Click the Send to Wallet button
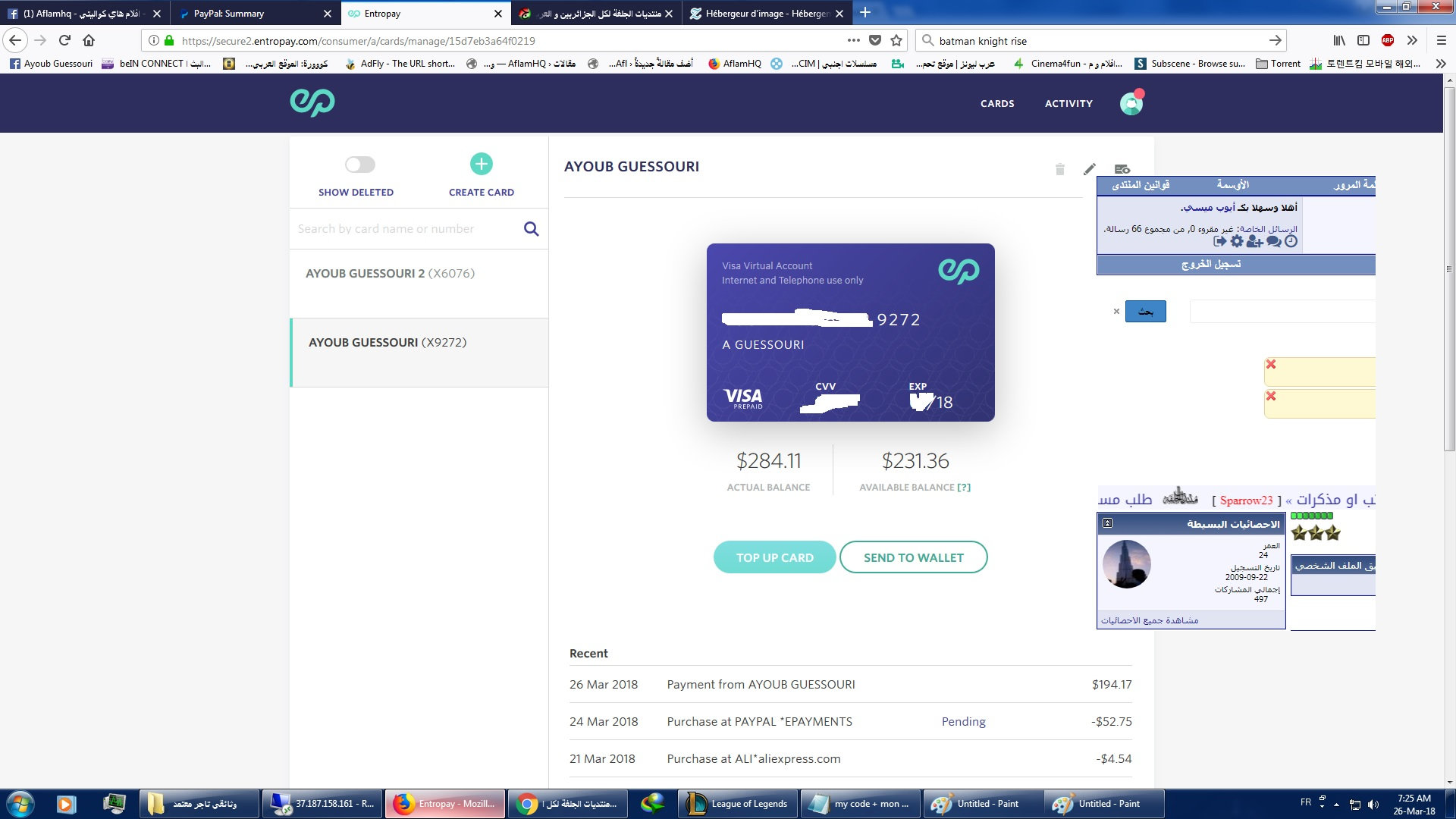This screenshot has width=1456, height=819. [913, 557]
